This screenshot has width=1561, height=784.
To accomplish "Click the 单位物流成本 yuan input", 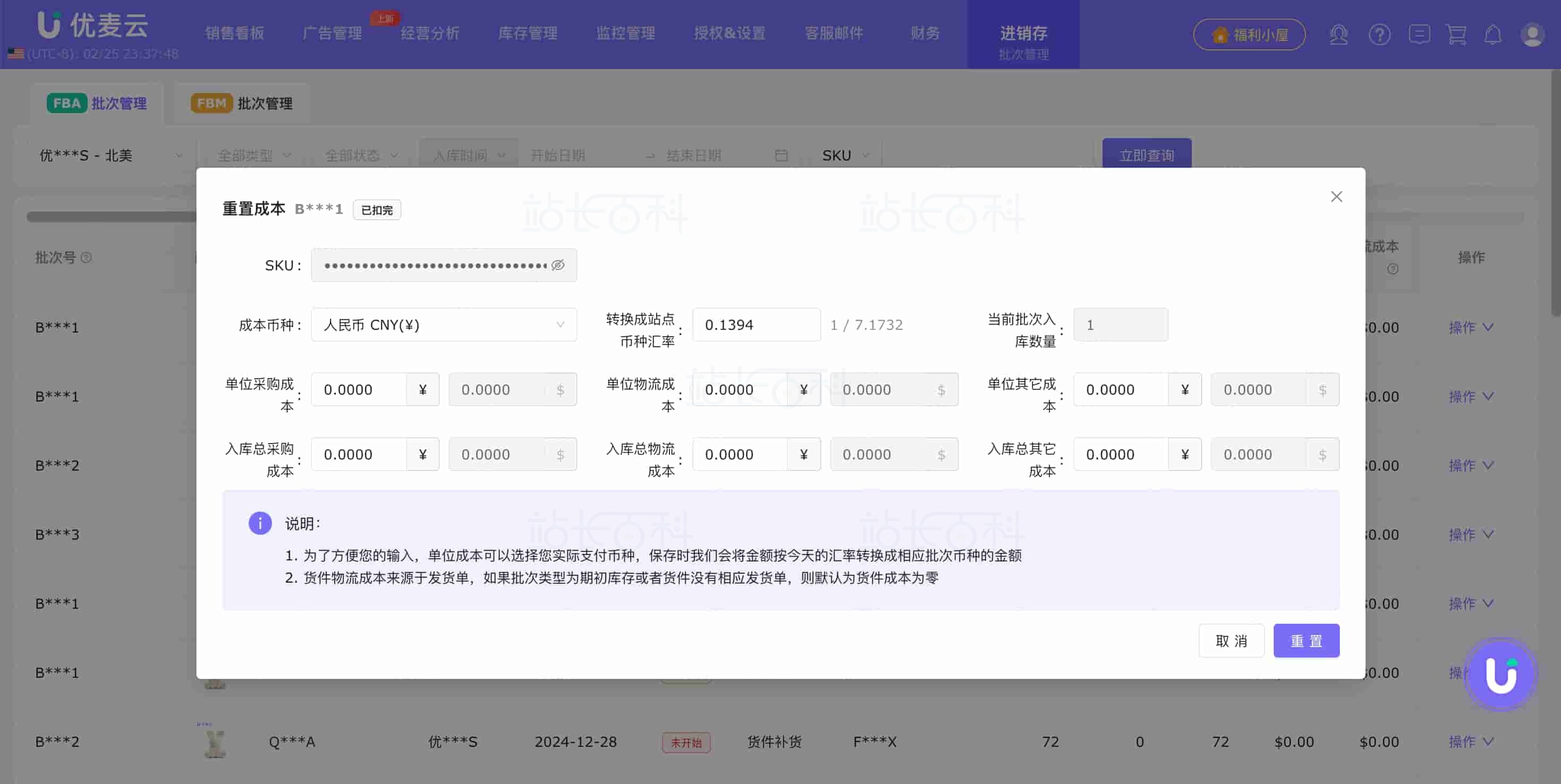I will (x=740, y=389).
